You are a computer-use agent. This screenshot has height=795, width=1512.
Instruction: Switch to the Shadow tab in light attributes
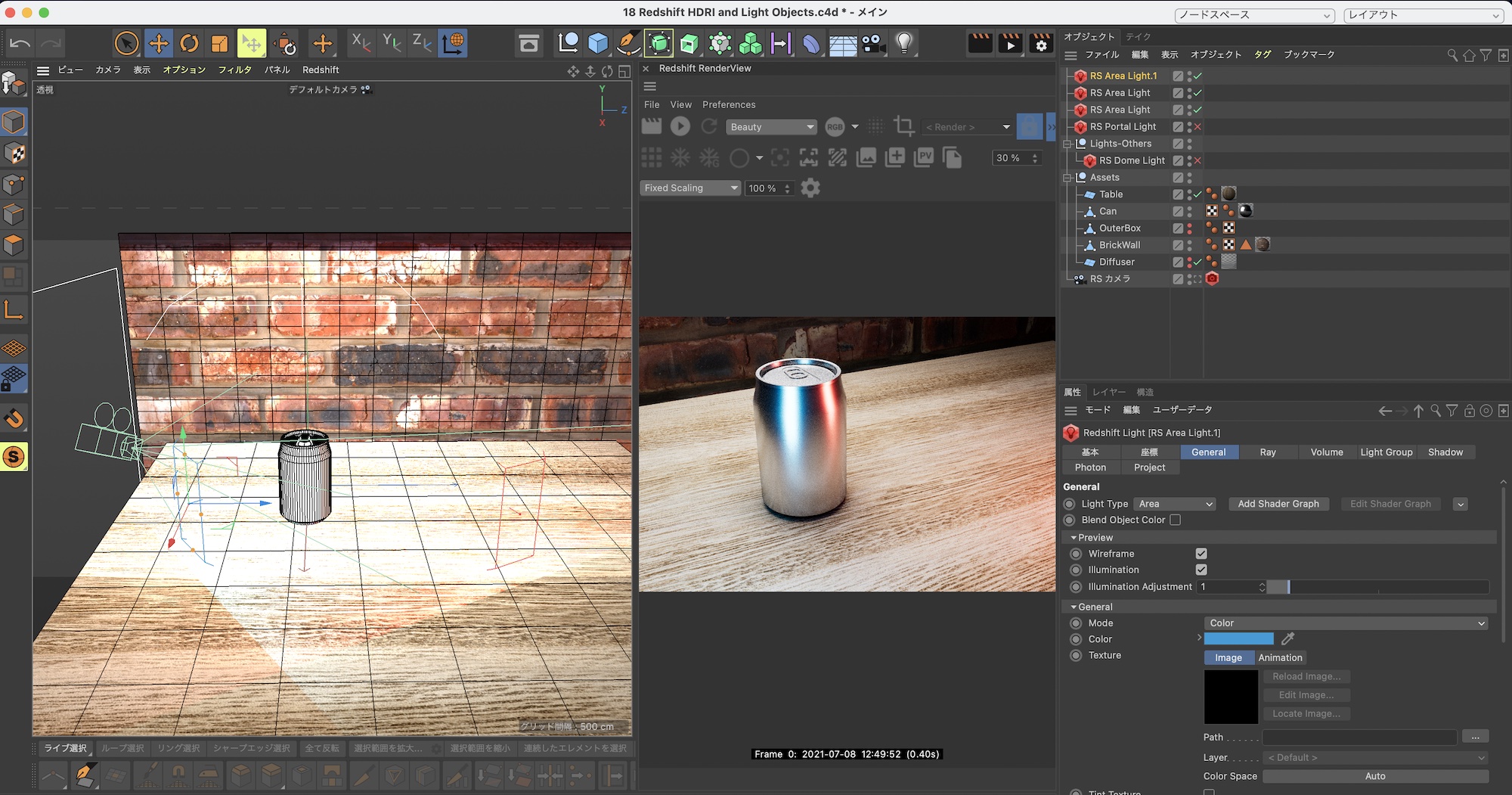click(x=1445, y=452)
